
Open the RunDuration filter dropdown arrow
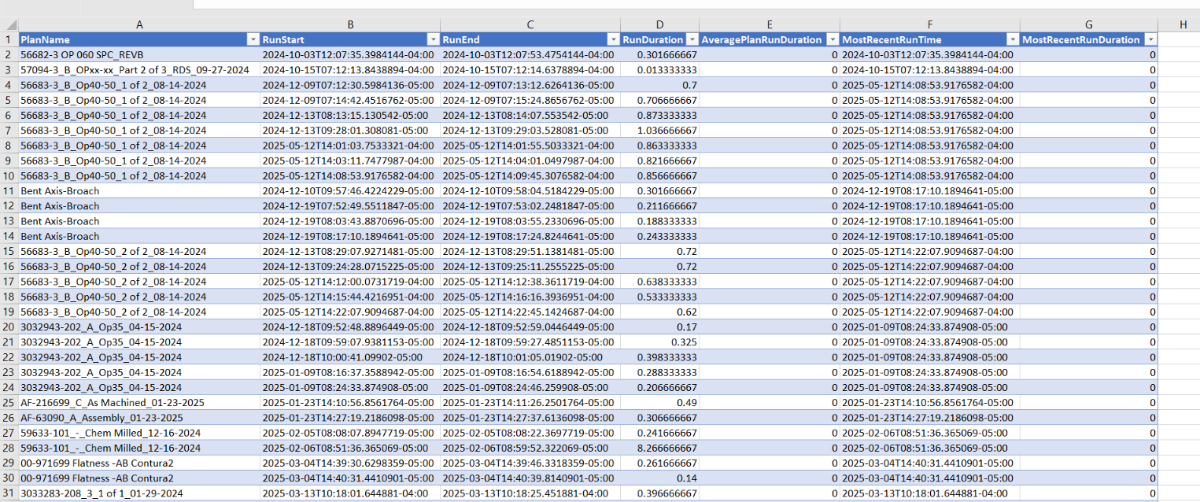click(690, 39)
